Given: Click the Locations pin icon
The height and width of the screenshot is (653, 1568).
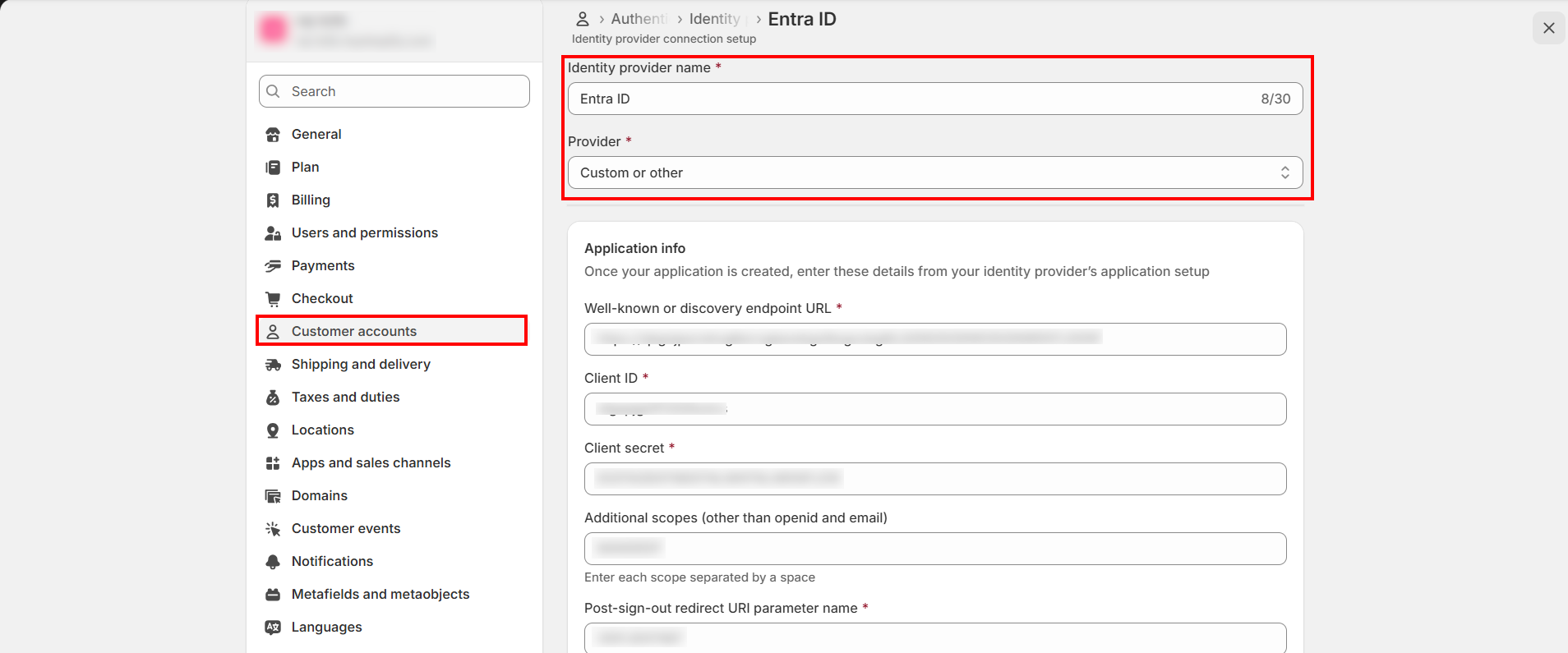Looking at the screenshot, I should tap(273, 430).
